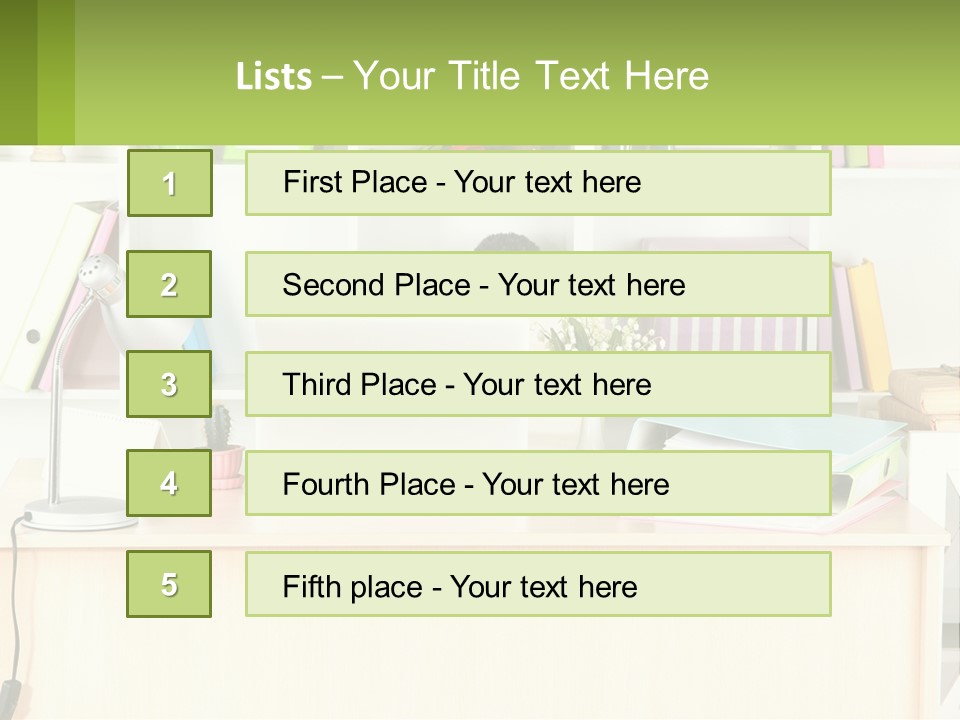Screen dimensions: 960x720
Task: Select the number 2 green box
Action: [x=169, y=284]
